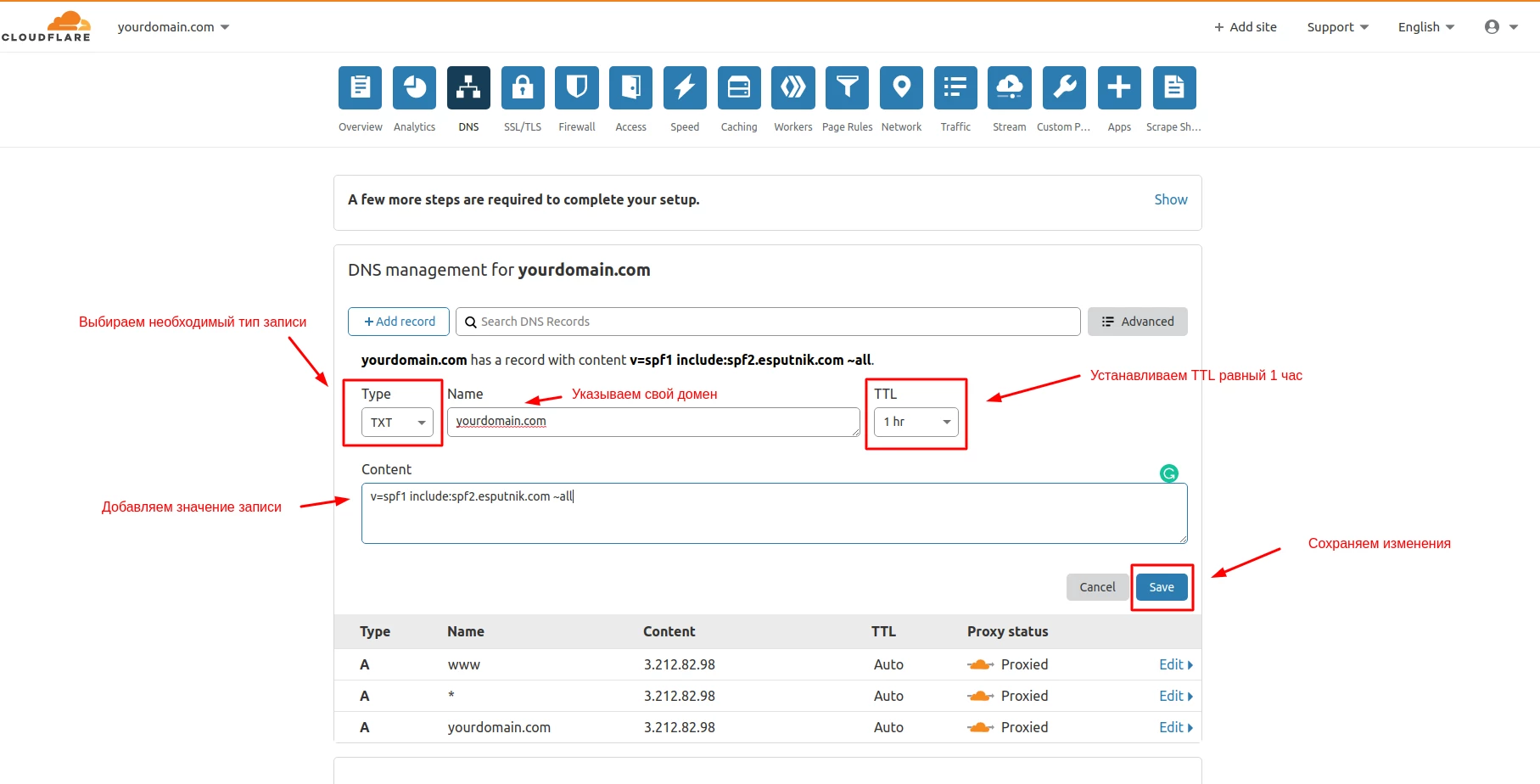Open the Stream cloud icon
The width and height of the screenshot is (1540, 784).
click(x=1009, y=88)
